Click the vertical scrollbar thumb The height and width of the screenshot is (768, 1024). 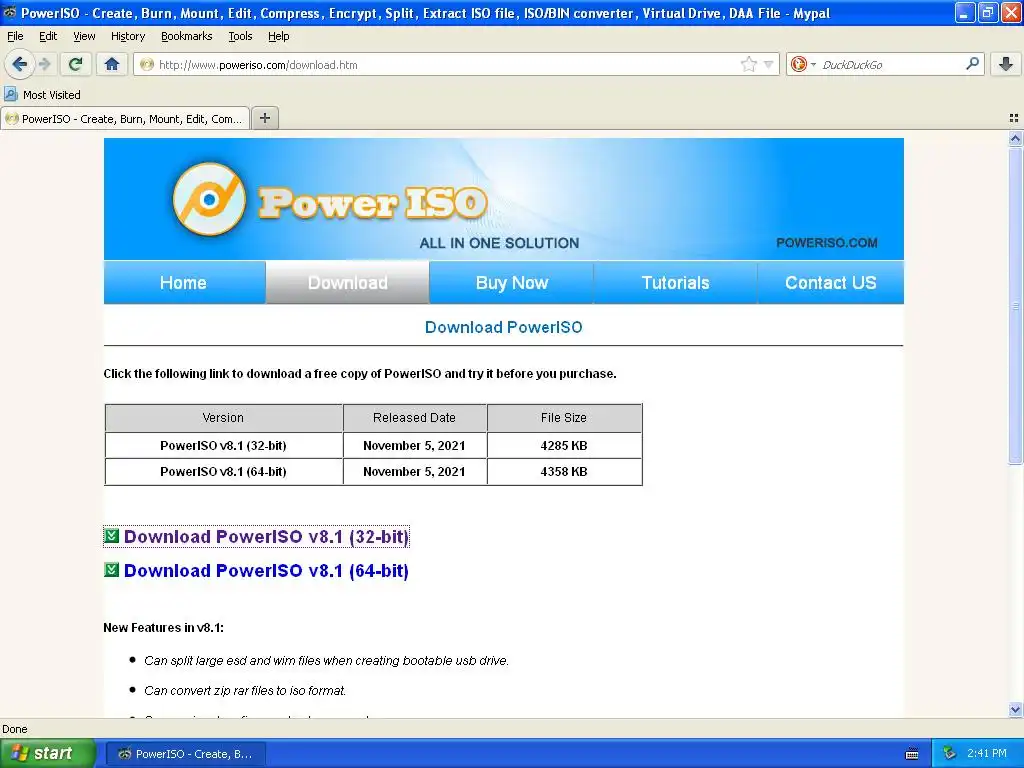point(1015,306)
